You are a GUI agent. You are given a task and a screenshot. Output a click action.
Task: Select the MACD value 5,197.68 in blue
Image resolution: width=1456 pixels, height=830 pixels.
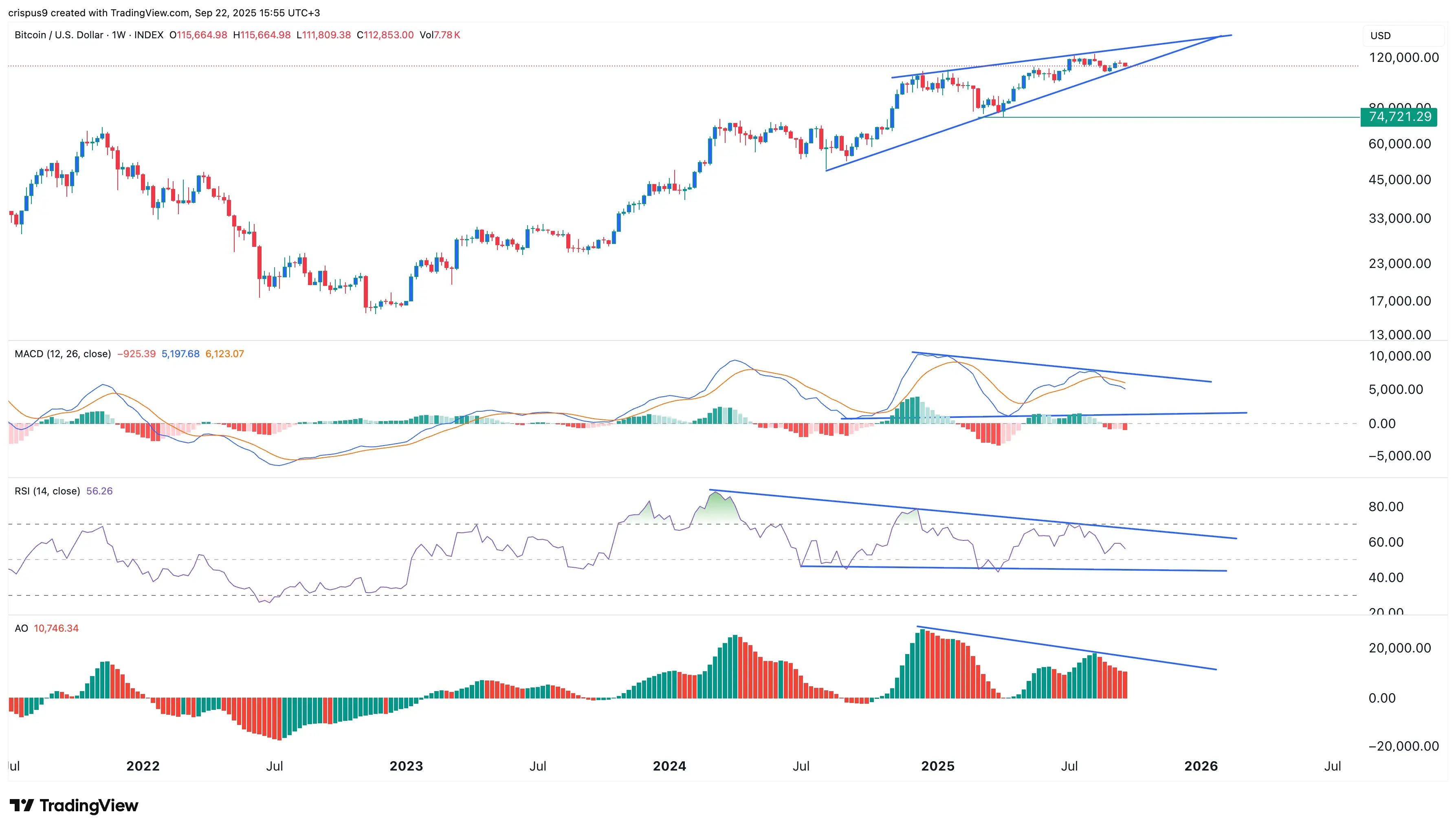click(x=181, y=354)
